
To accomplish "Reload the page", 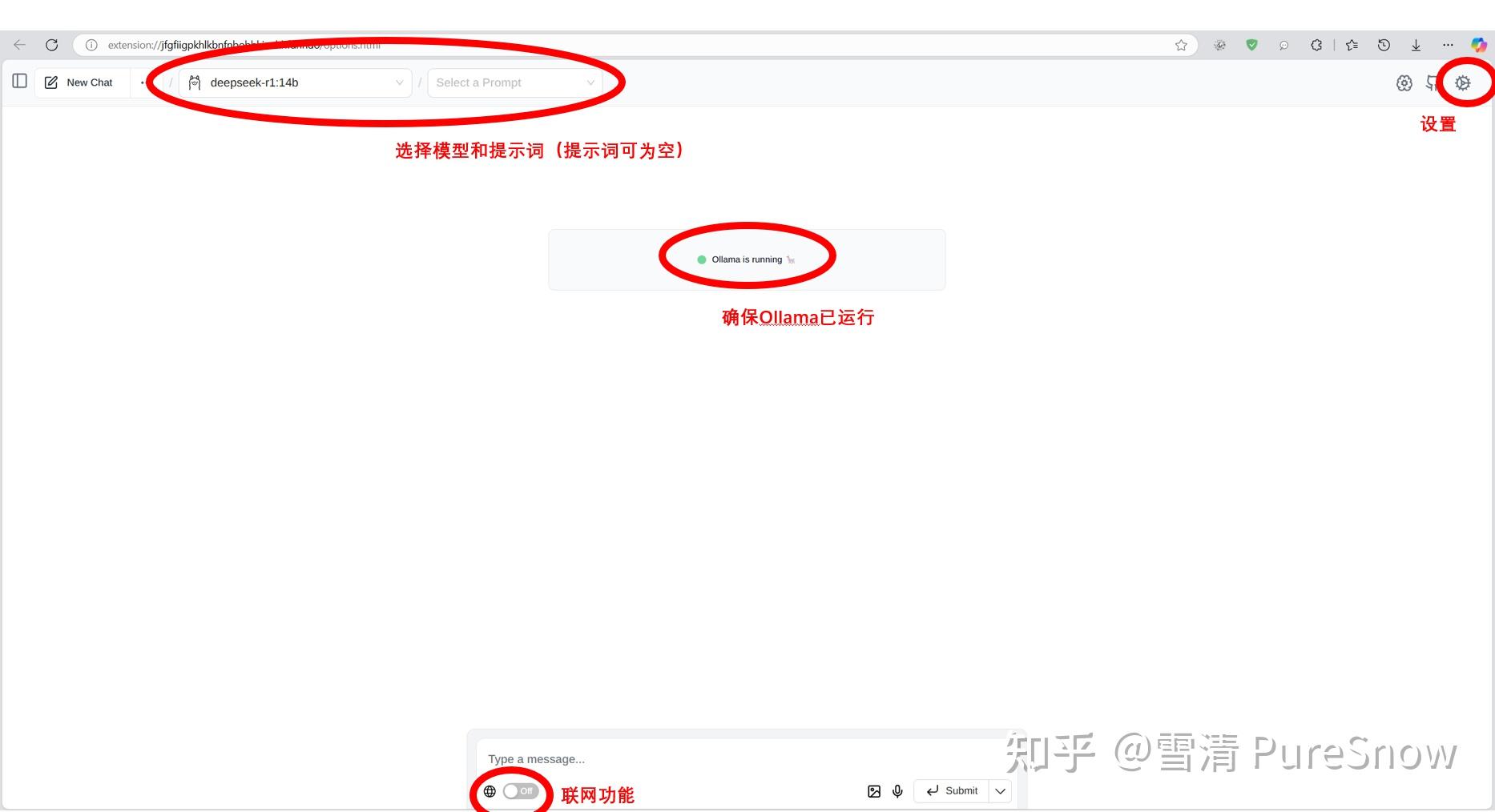I will [51, 45].
